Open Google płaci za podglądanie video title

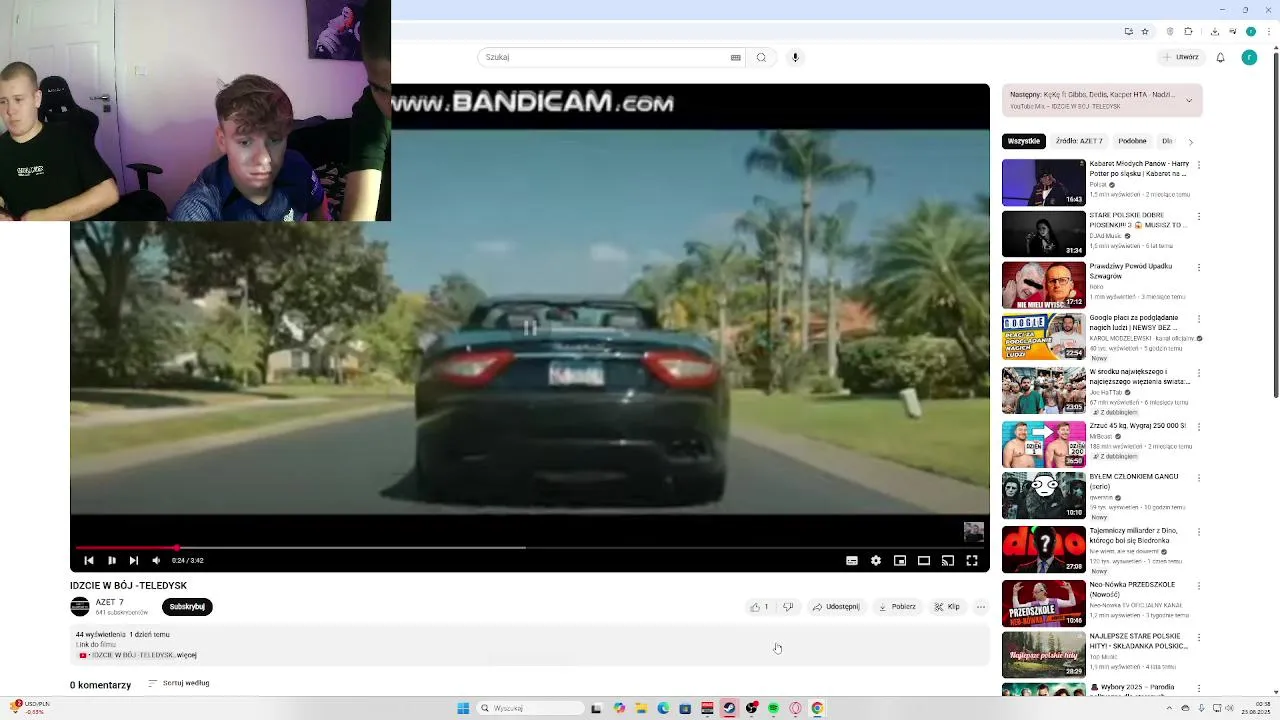pos(1135,322)
